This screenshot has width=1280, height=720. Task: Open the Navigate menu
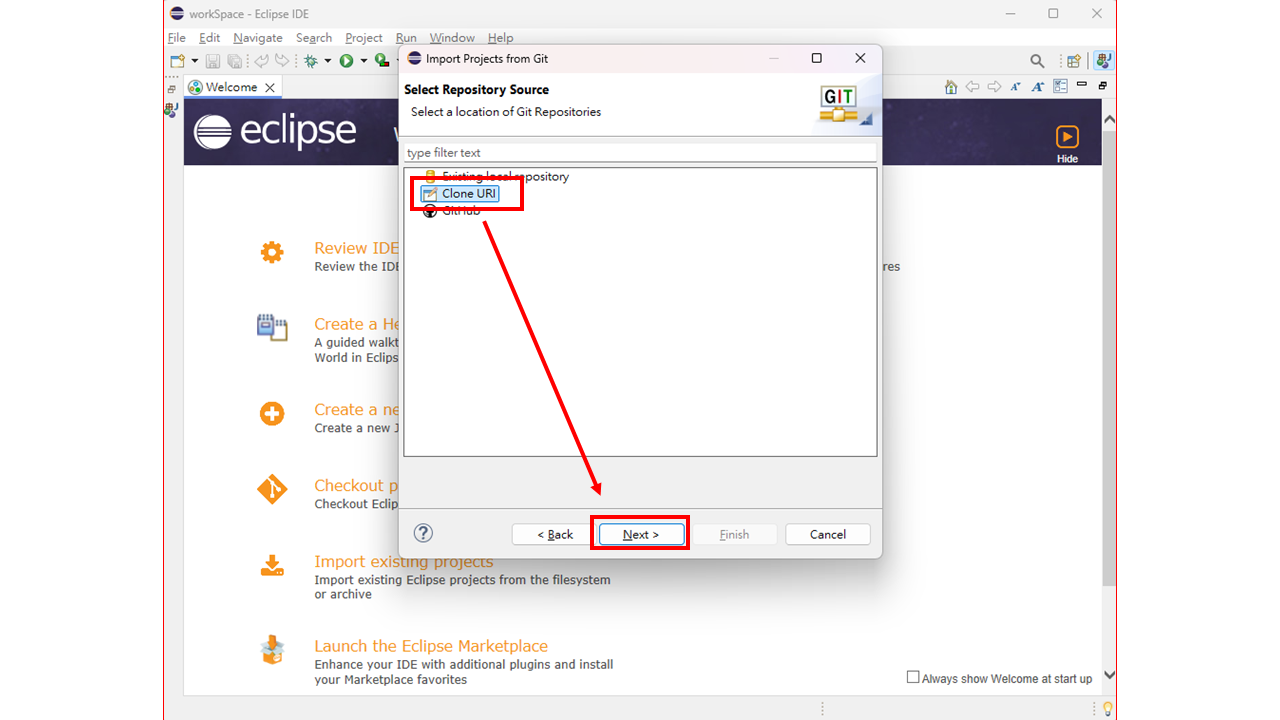258,38
